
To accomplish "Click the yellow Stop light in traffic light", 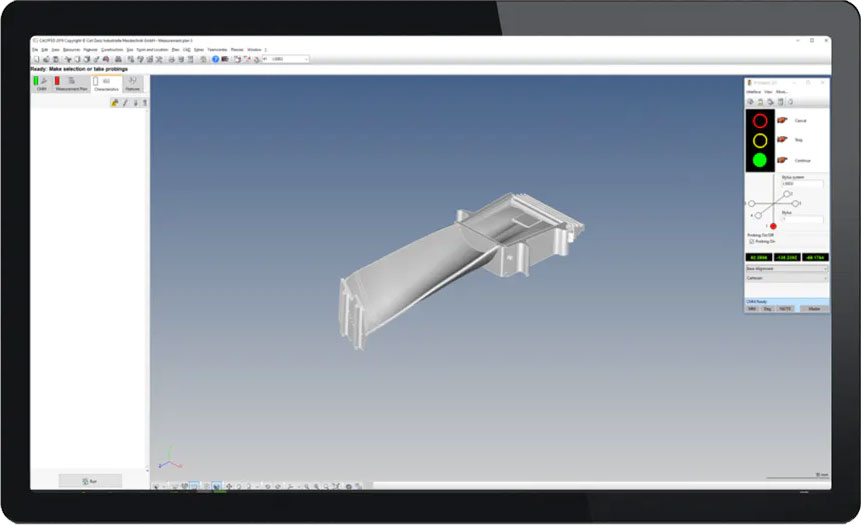I will [x=760, y=141].
